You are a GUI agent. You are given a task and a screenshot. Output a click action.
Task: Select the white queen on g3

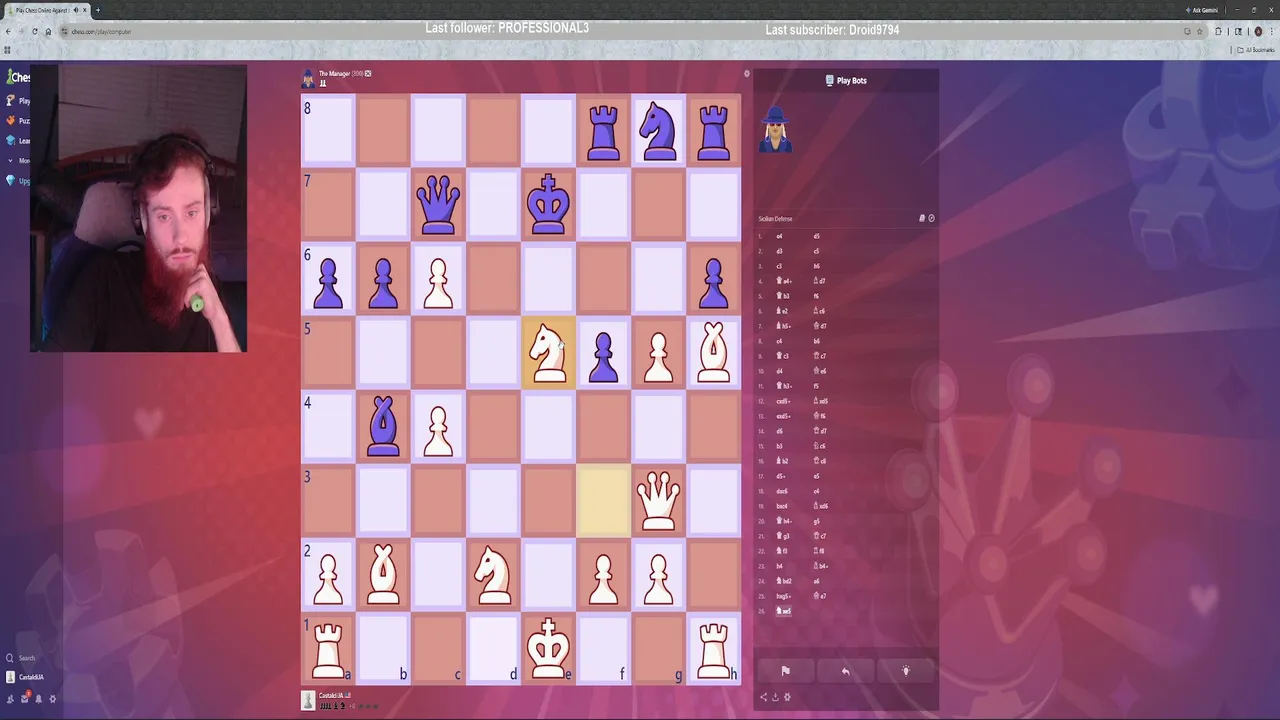tap(658, 501)
